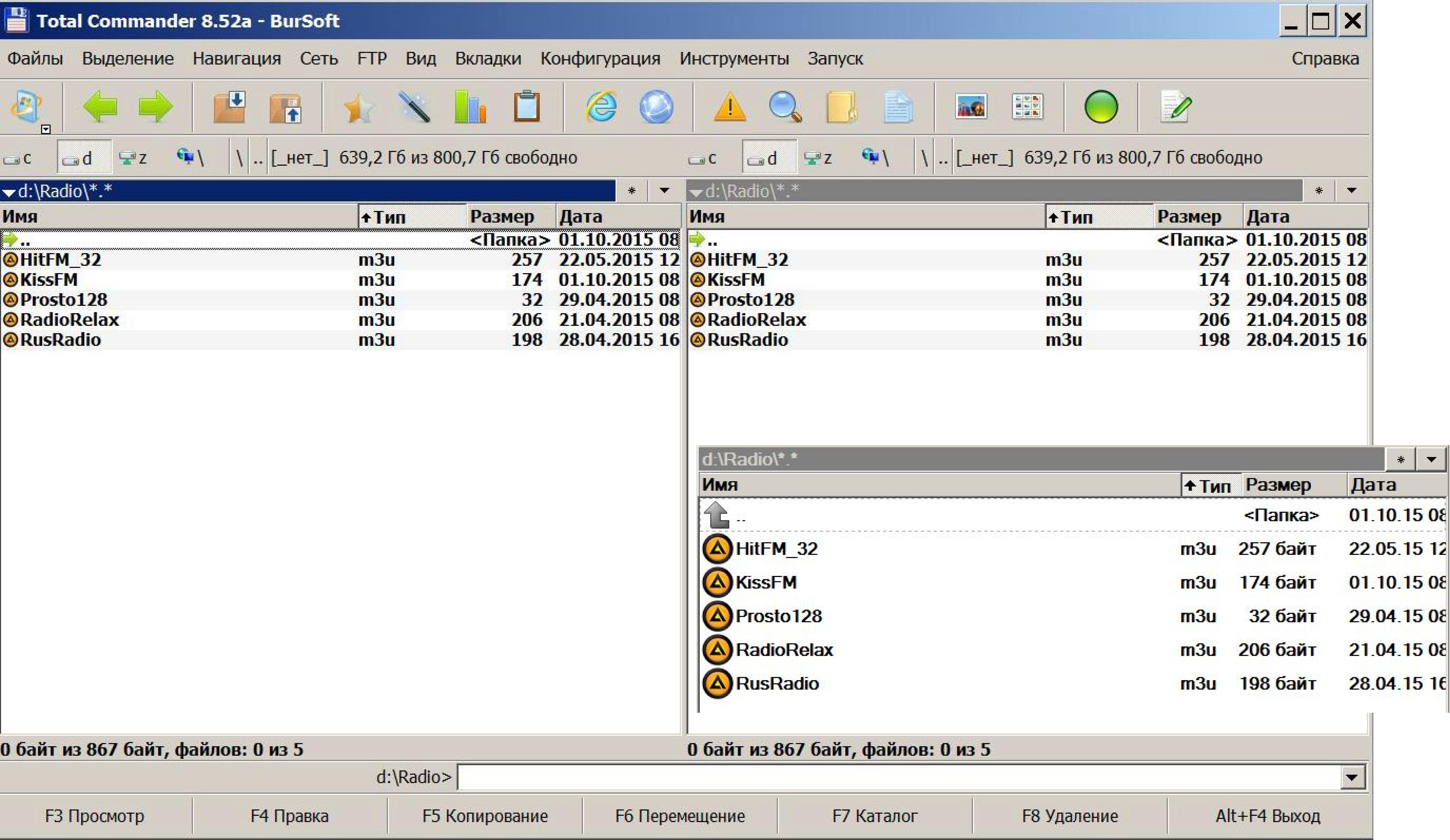This screenshot has width=1450, height=840.
Task: Open history dropdown in inset panel
Action: (x=1432, y=459)
